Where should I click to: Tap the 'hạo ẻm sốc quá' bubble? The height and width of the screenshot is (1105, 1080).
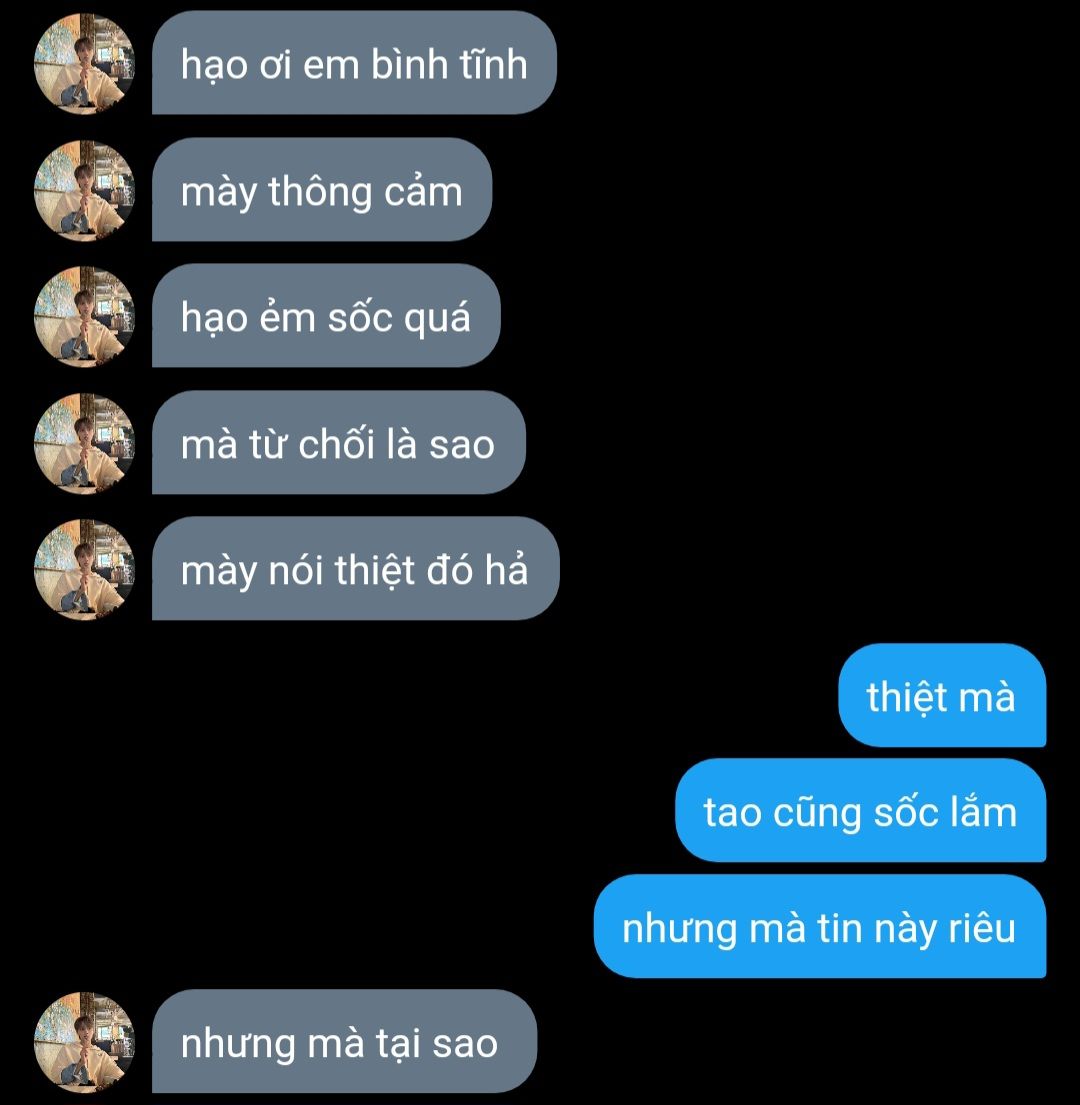[x=326, y=316]
